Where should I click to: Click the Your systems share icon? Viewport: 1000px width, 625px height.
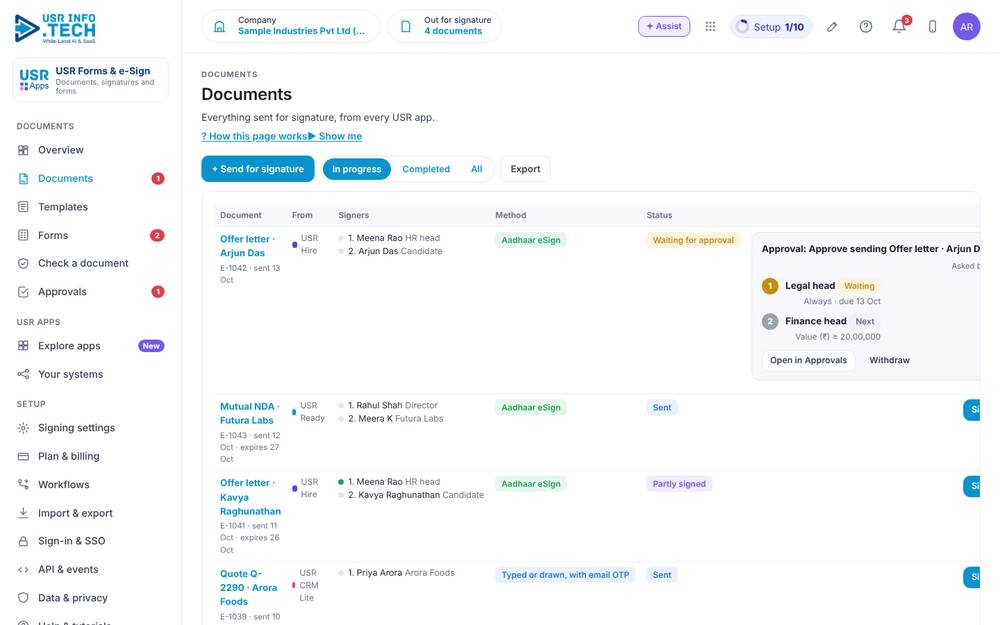click(x=24, y=374)
